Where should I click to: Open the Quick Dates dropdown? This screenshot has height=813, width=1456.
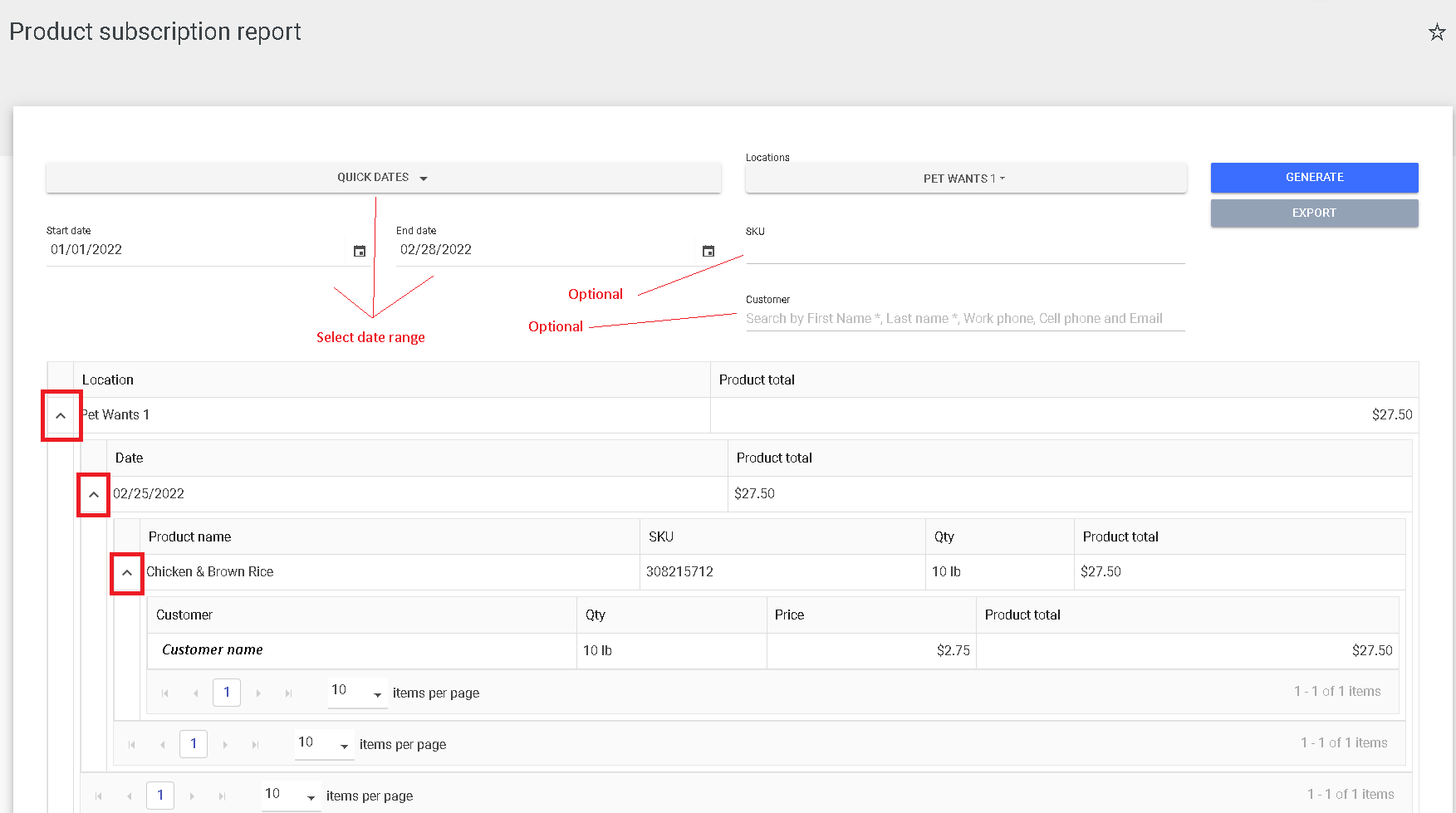coord(382,177)
